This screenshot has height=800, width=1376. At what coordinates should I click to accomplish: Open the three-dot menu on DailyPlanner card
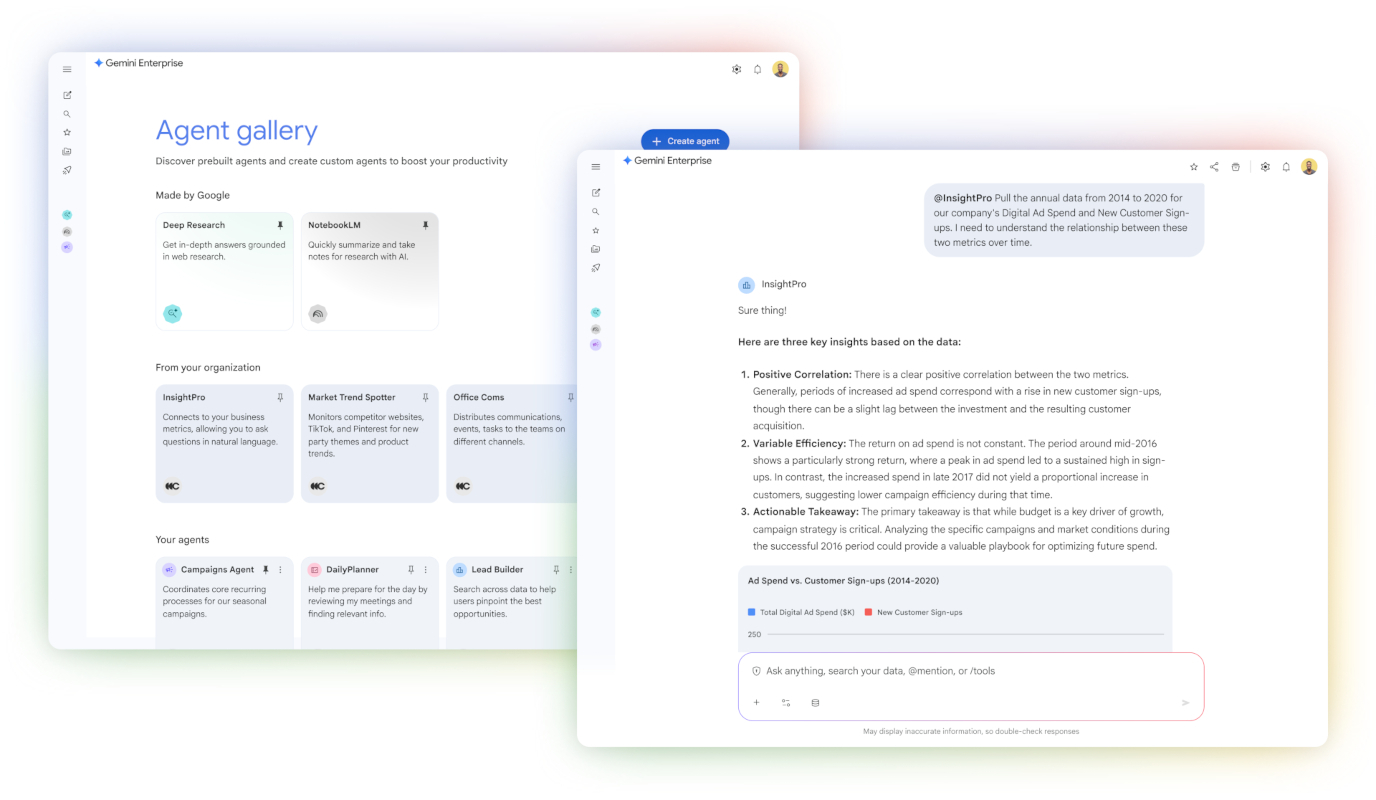tap(426, 570)
